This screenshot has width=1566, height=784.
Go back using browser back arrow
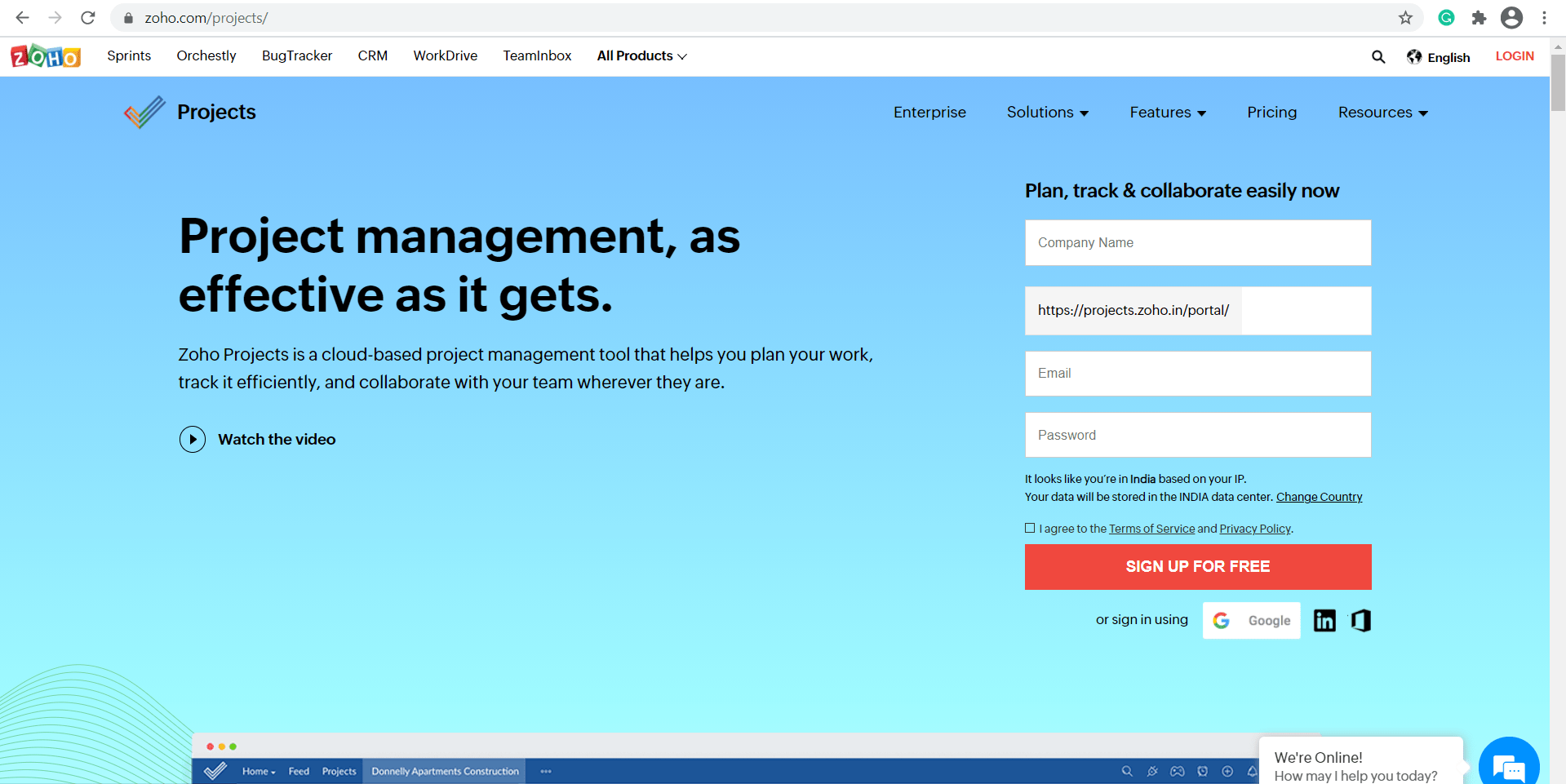pos(22,17)
